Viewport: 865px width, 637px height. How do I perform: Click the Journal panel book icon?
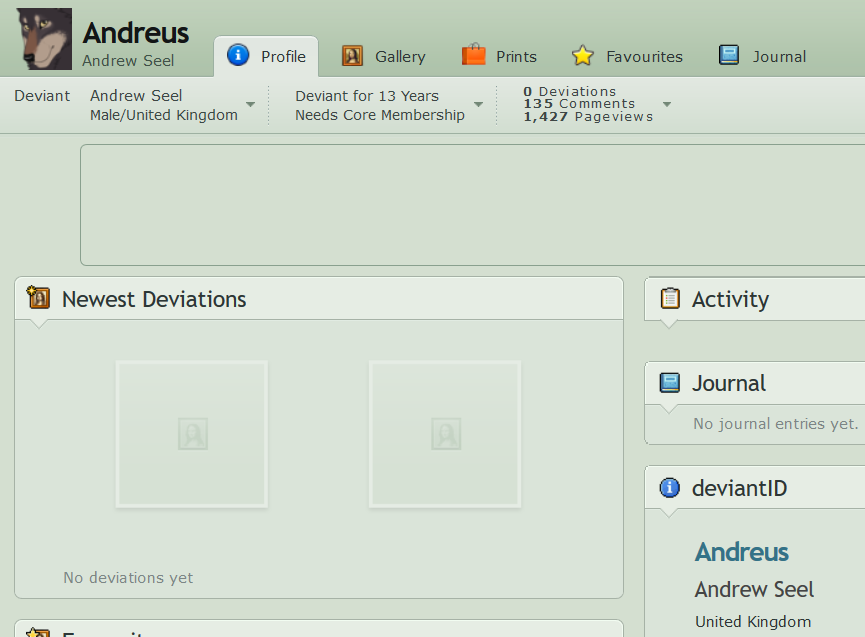670,383
